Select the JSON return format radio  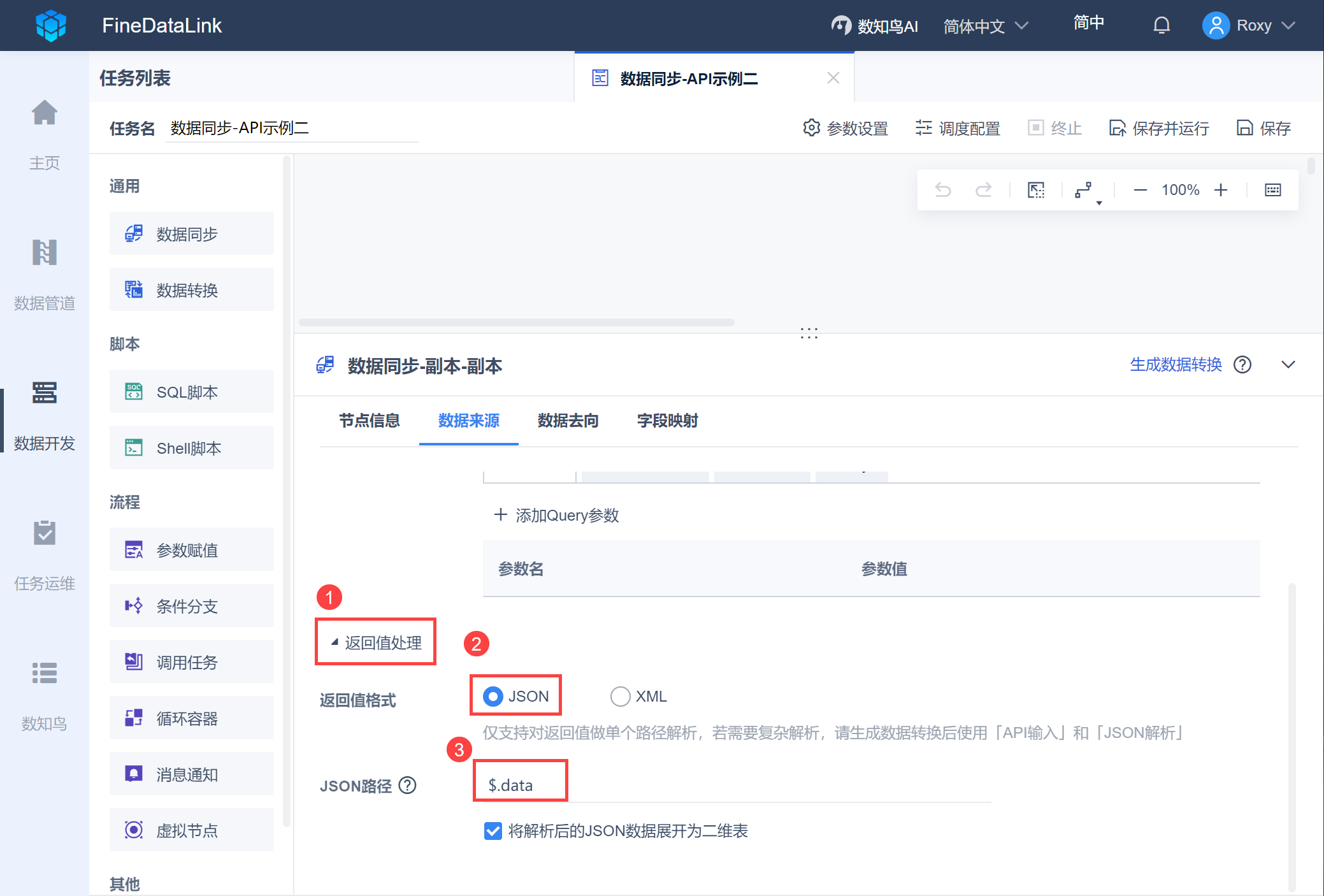pyautogui.click(x=493, y=697)
